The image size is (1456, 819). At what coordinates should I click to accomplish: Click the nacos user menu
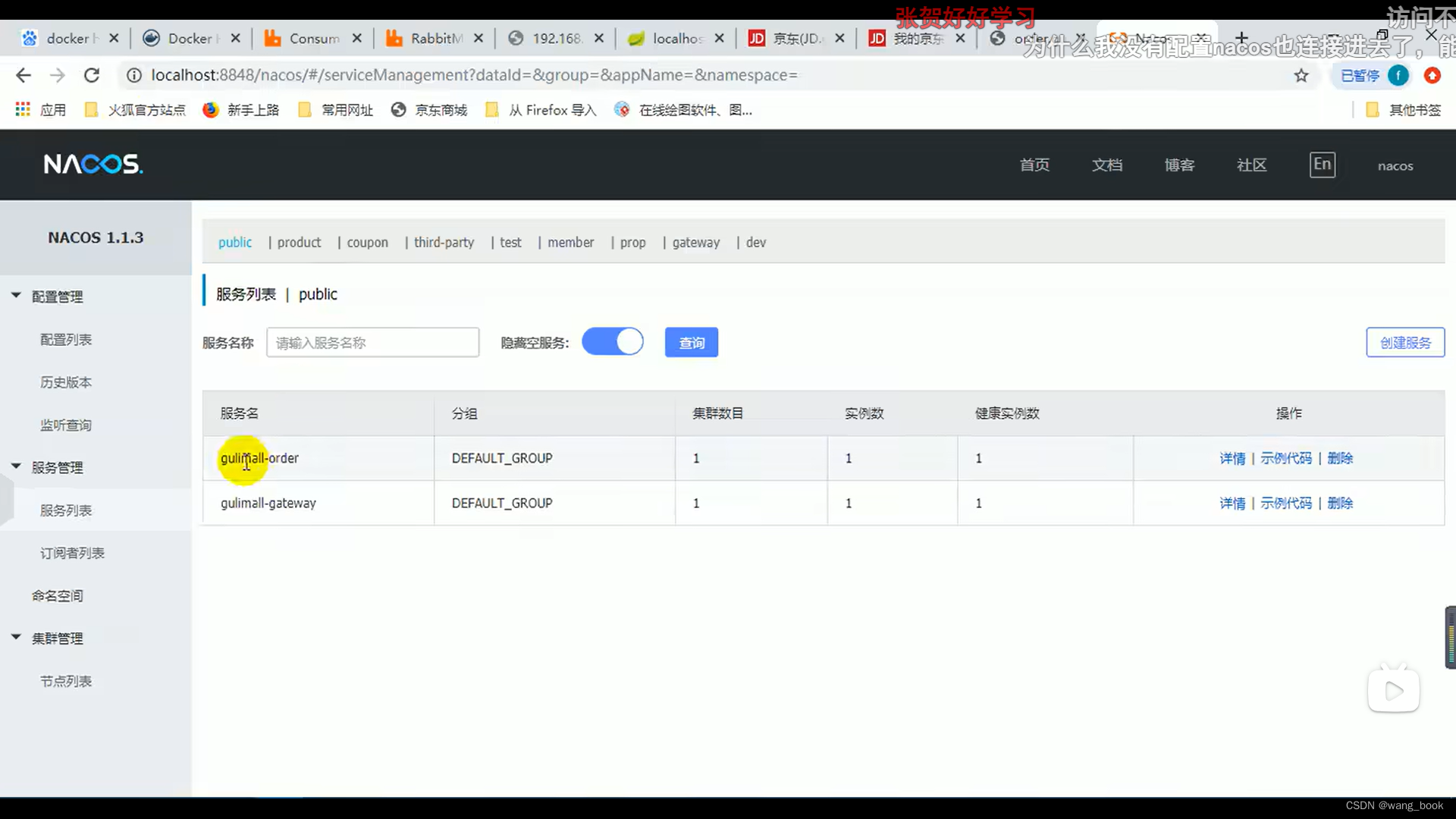pos(1395,165)
